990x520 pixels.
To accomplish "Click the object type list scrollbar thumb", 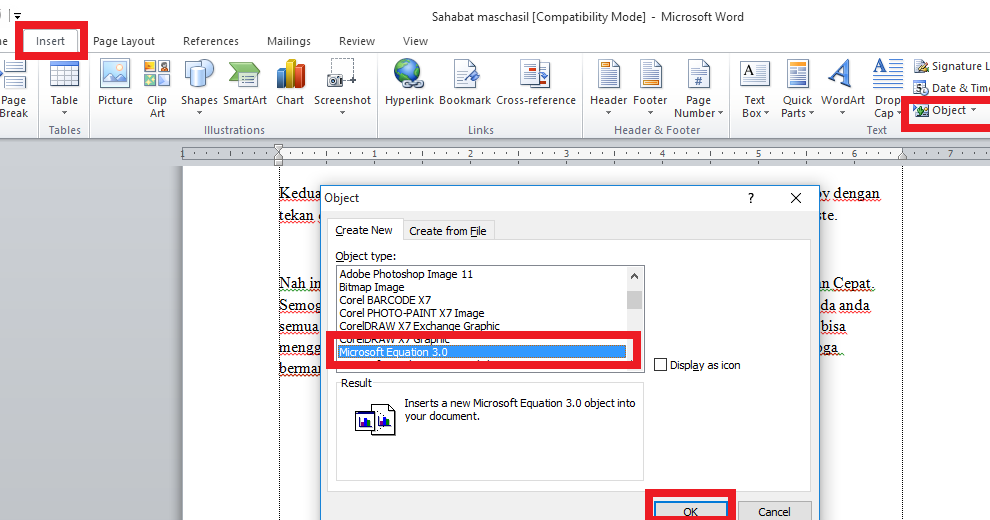I will (x=635, y=300).
